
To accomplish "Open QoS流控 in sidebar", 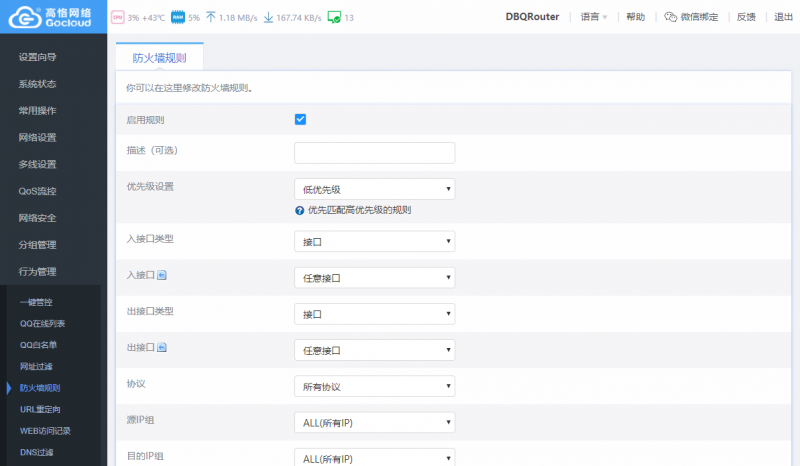I will 37,191.
